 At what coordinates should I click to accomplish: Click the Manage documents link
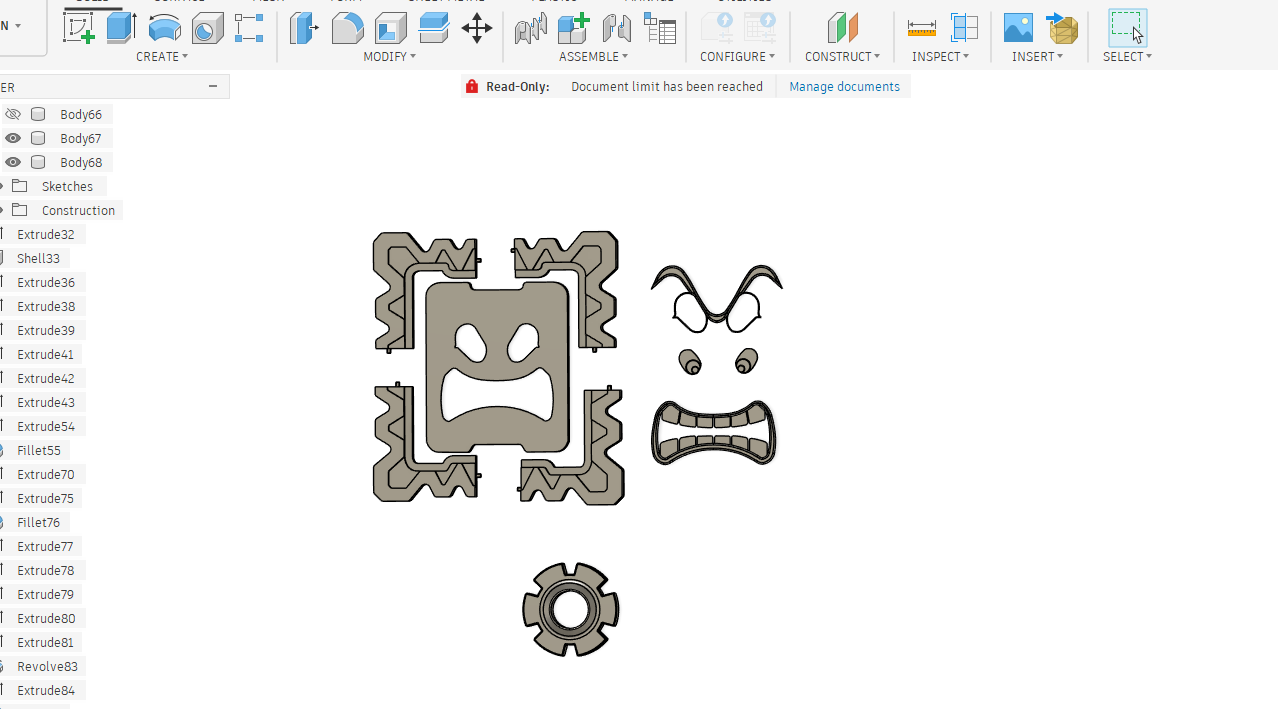(844, 87)
